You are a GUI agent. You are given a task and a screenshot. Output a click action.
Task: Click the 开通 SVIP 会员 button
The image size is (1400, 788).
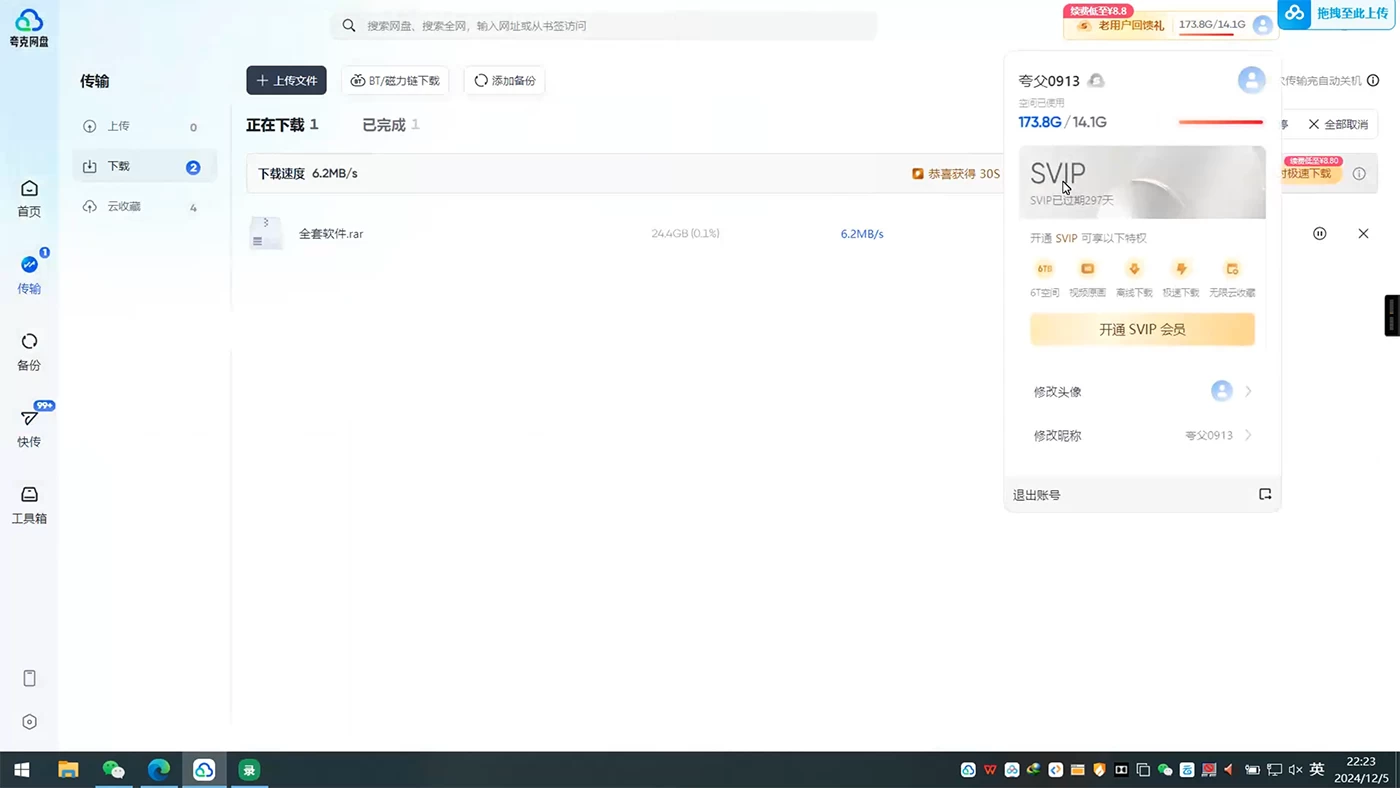pyautogui.click(x=1142, y=329)
